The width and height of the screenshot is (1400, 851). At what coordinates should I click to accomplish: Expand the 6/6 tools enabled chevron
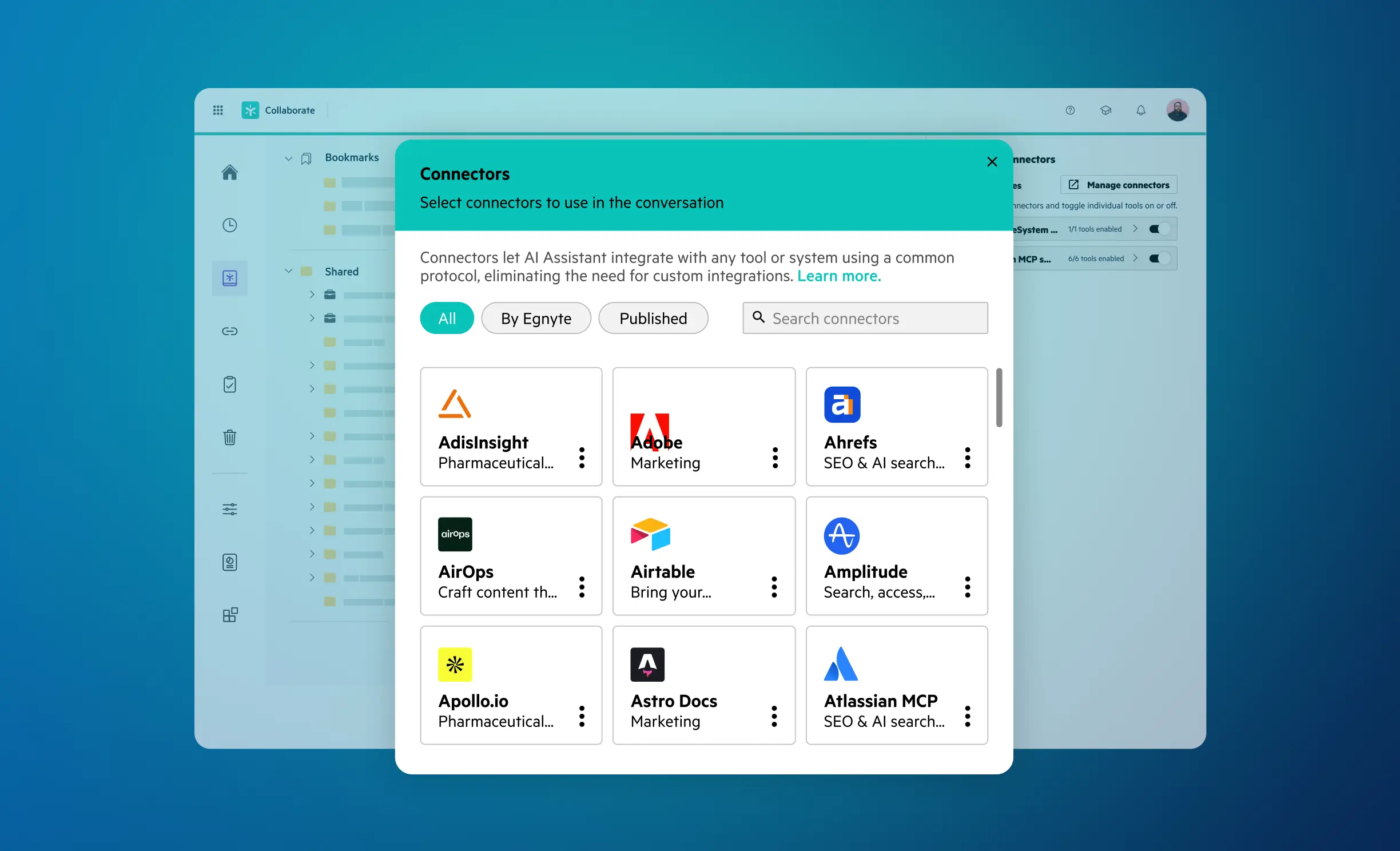click(x=1135, y=259)
